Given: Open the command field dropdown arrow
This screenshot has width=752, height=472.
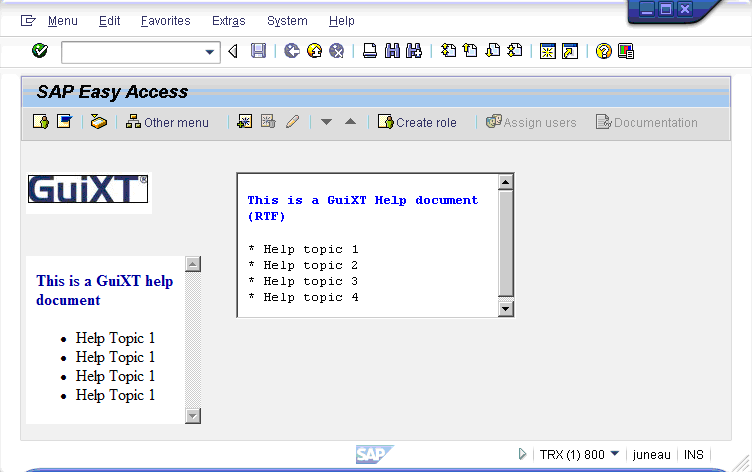Looking at the screenshot, I should coord(210,52).
